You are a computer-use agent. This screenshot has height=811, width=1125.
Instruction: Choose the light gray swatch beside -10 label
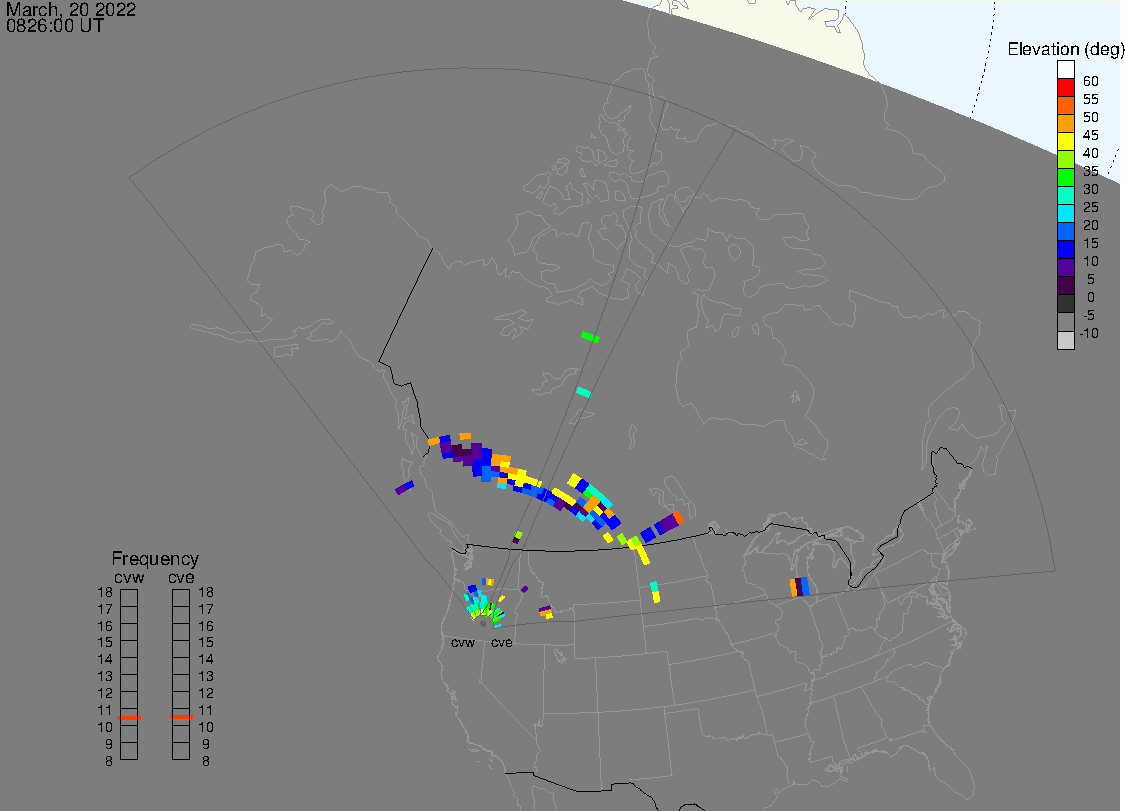coord(1065,339)
